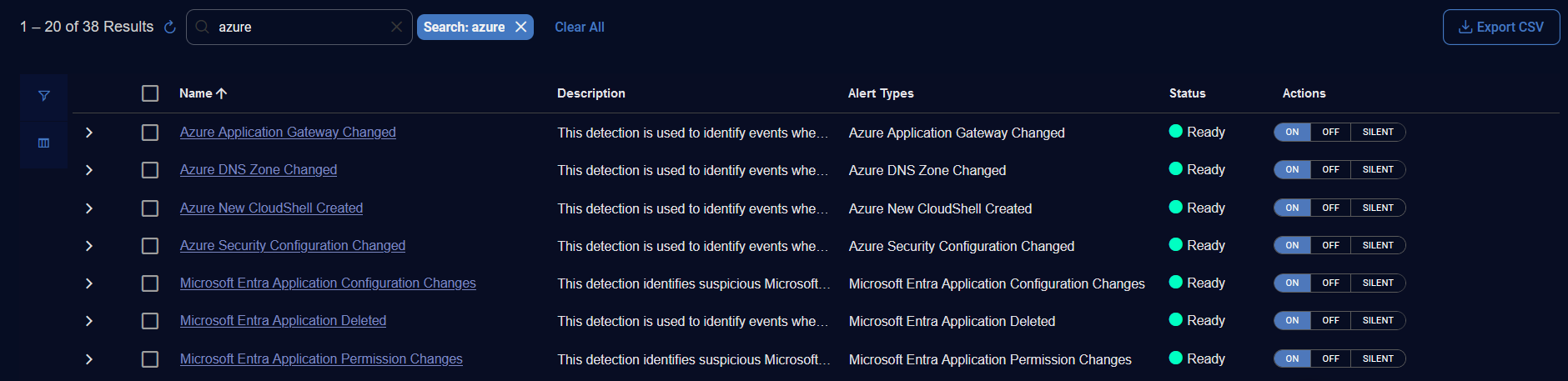This screenshot has width=1568, height=381.
Task: Click the magnifier icon in search box
Action: [x=202, y=28]
